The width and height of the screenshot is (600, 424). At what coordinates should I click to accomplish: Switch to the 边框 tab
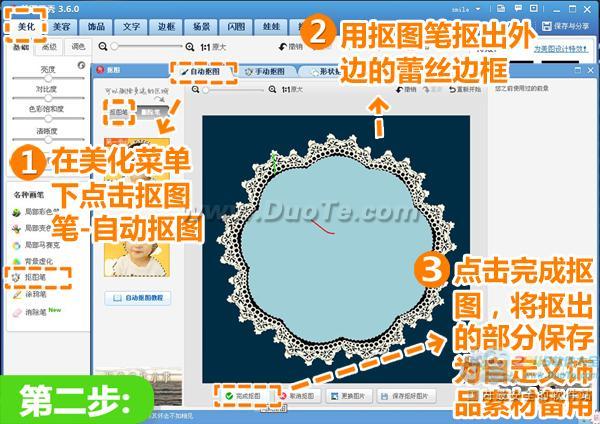click(166, 27)
